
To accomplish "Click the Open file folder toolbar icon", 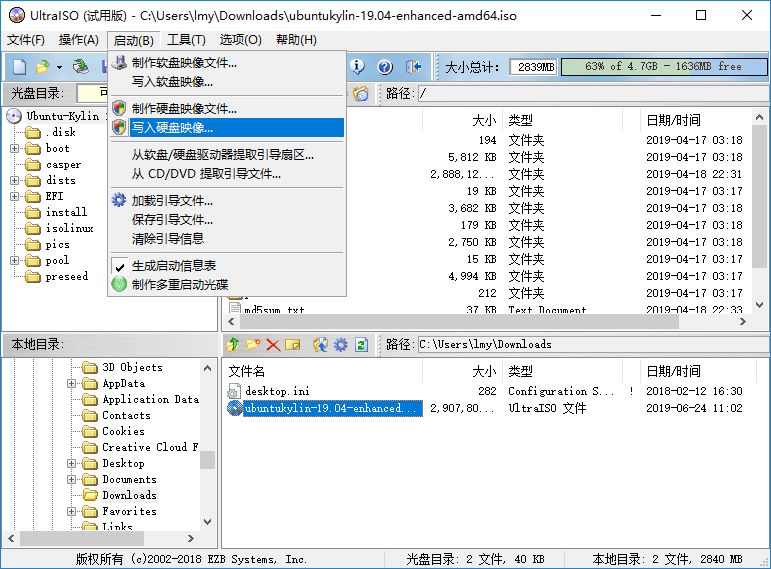I will 43,66.
